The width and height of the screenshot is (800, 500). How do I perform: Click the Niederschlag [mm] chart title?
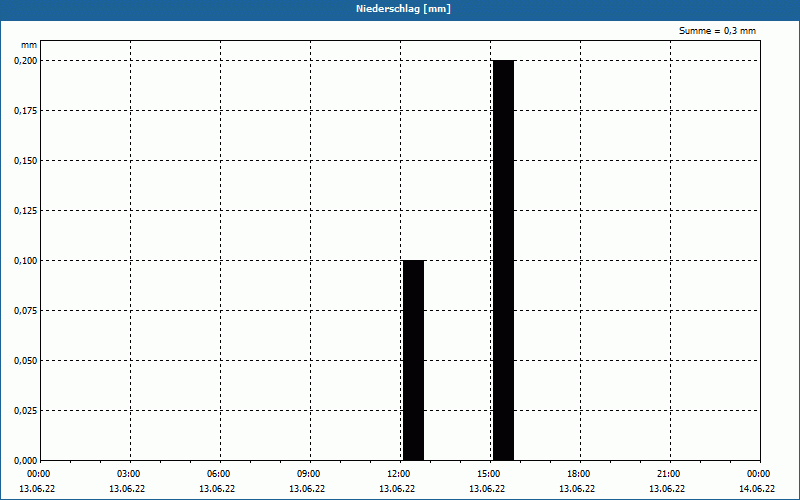pyautogui.click(x=403, y=9)
